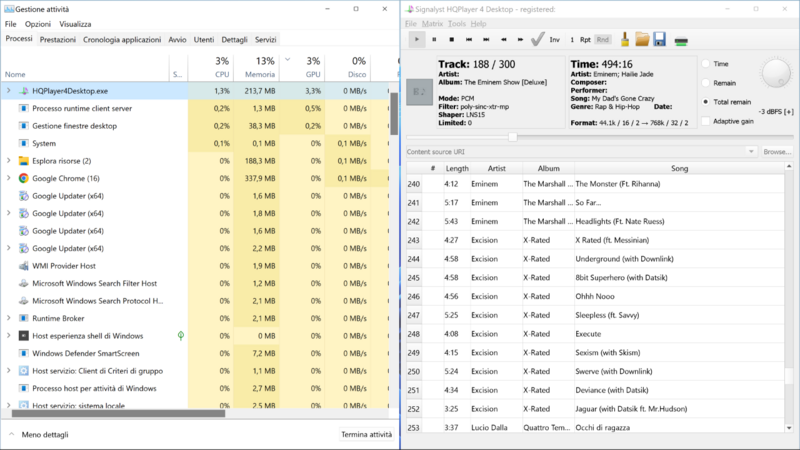The image size is (800, 450).
Task: Click the System process icon
Action: click(x=23, y=143)
